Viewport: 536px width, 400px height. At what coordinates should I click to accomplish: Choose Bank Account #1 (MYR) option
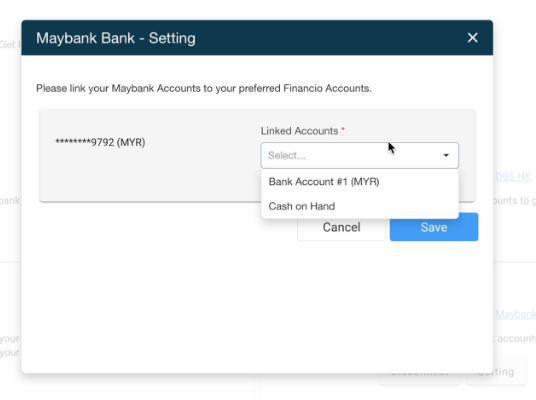tap(360, 182)
